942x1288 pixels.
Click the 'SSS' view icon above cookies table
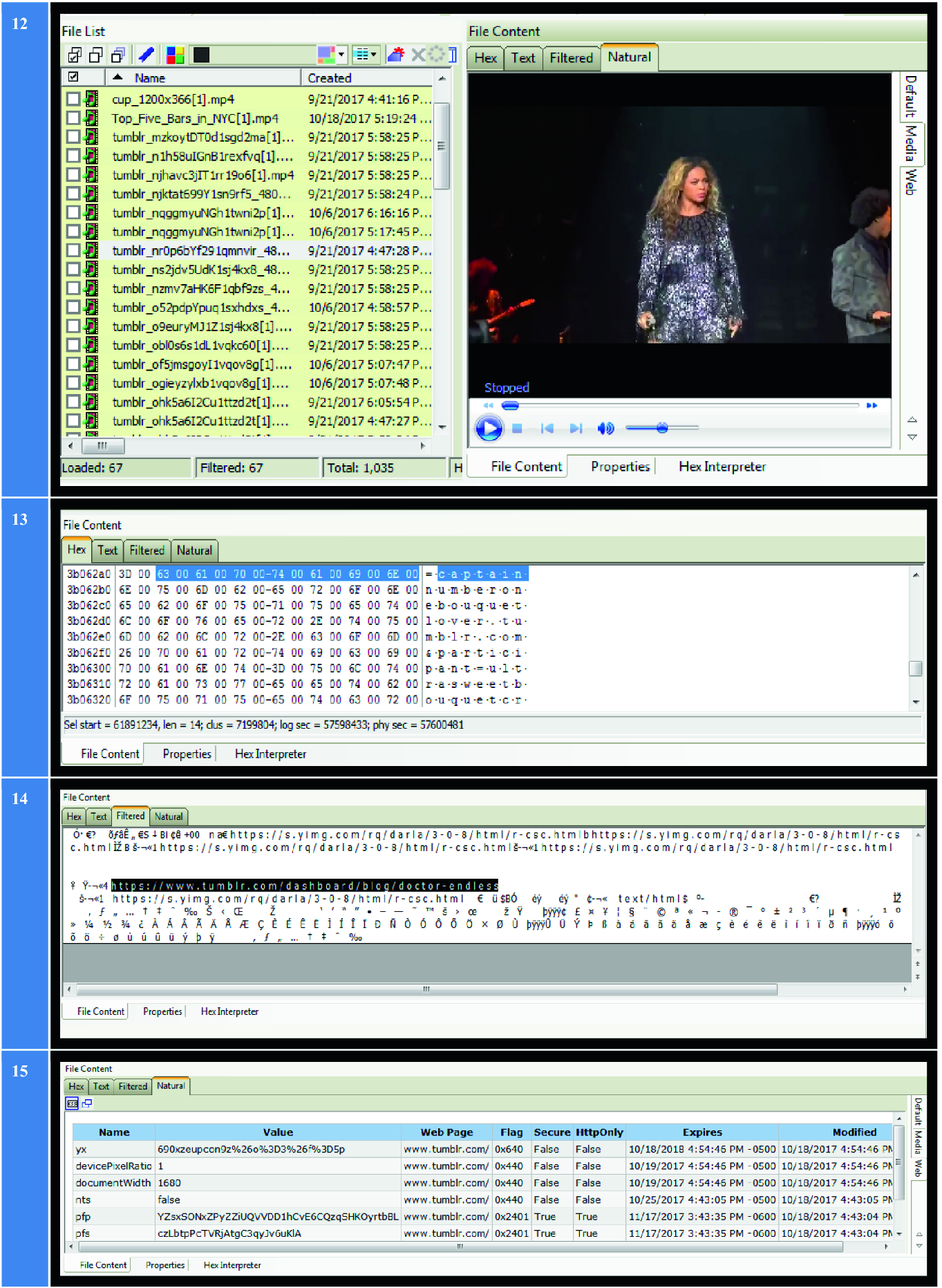(x=72, y=1103)
